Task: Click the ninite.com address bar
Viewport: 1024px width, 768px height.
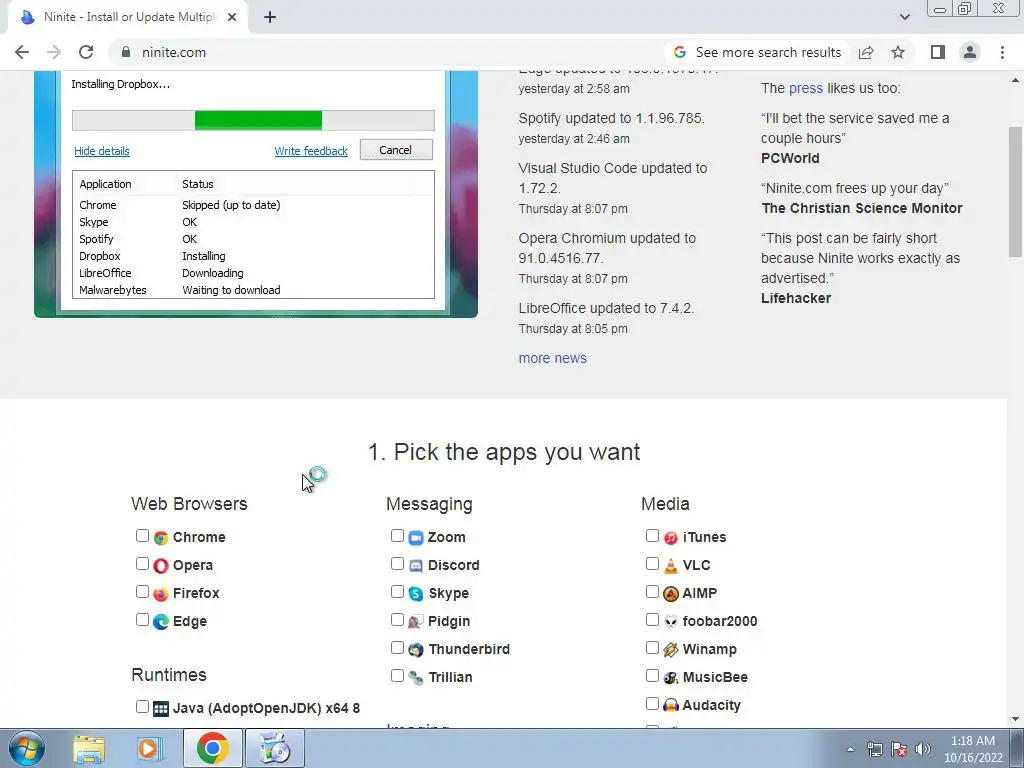Action: [385, 52]
